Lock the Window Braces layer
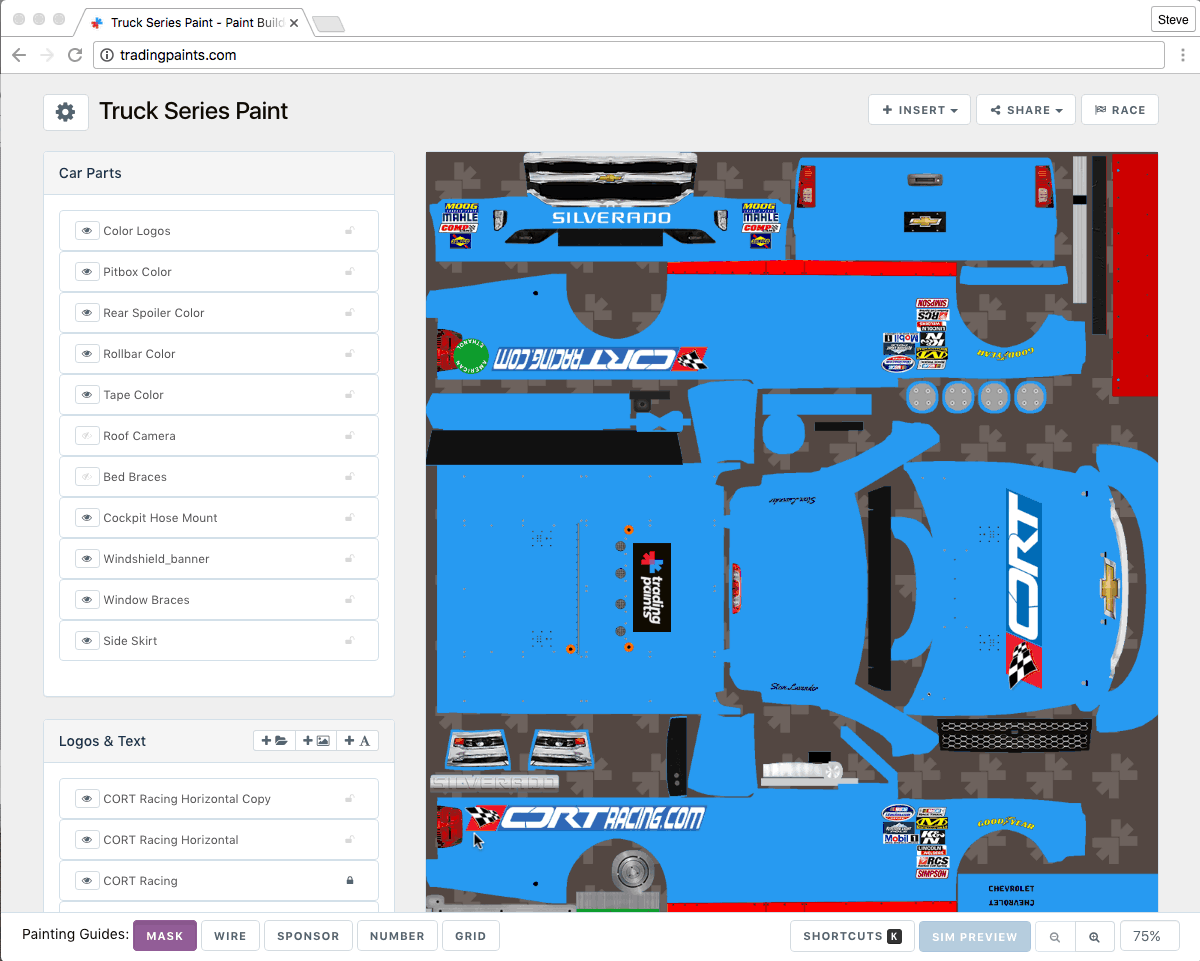 click(350, 600)
